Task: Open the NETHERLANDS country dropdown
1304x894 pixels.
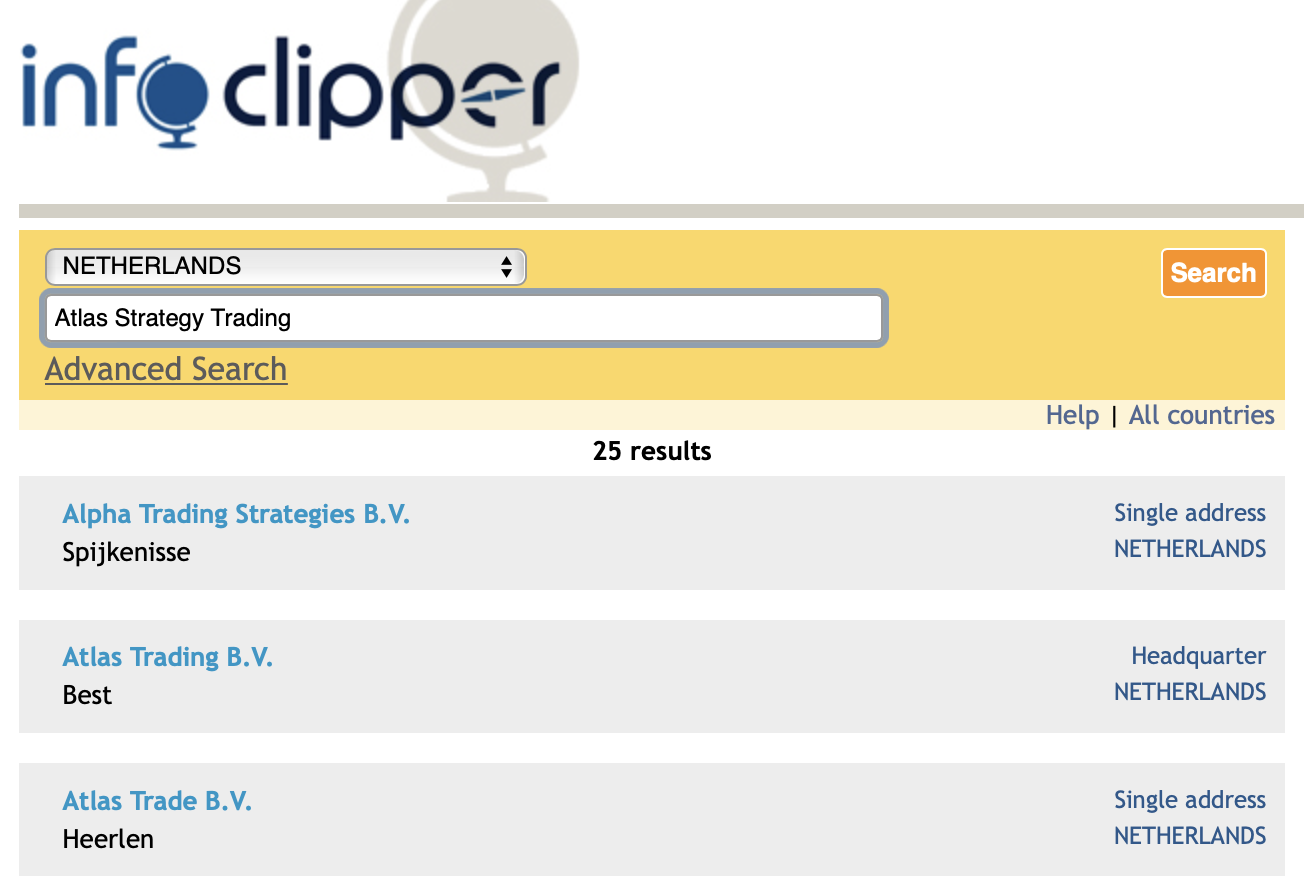Action: point(285,266)
